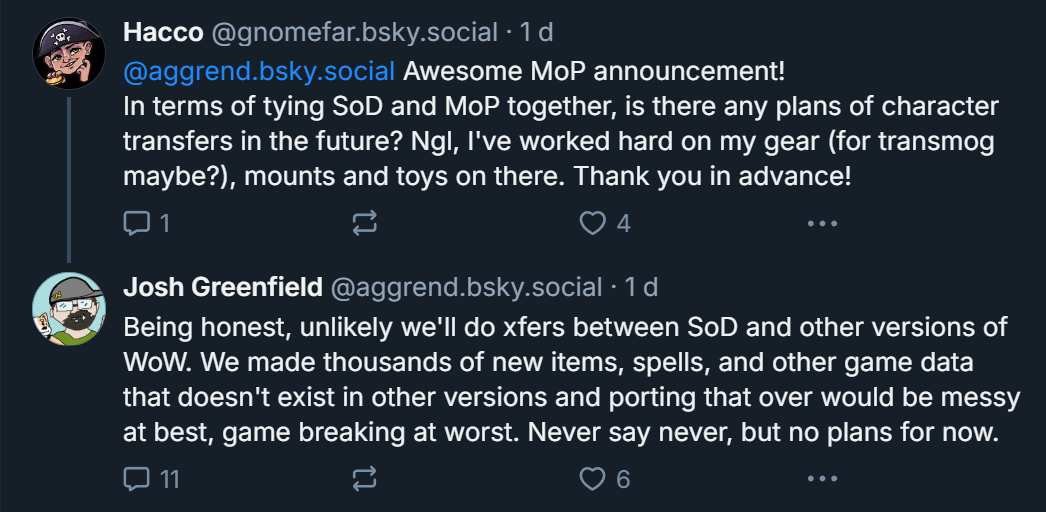The height and width of the screenshot is (512, 1046).
Task: Reply to Josh Greenfield's post
Action: (x=137, y=479)
